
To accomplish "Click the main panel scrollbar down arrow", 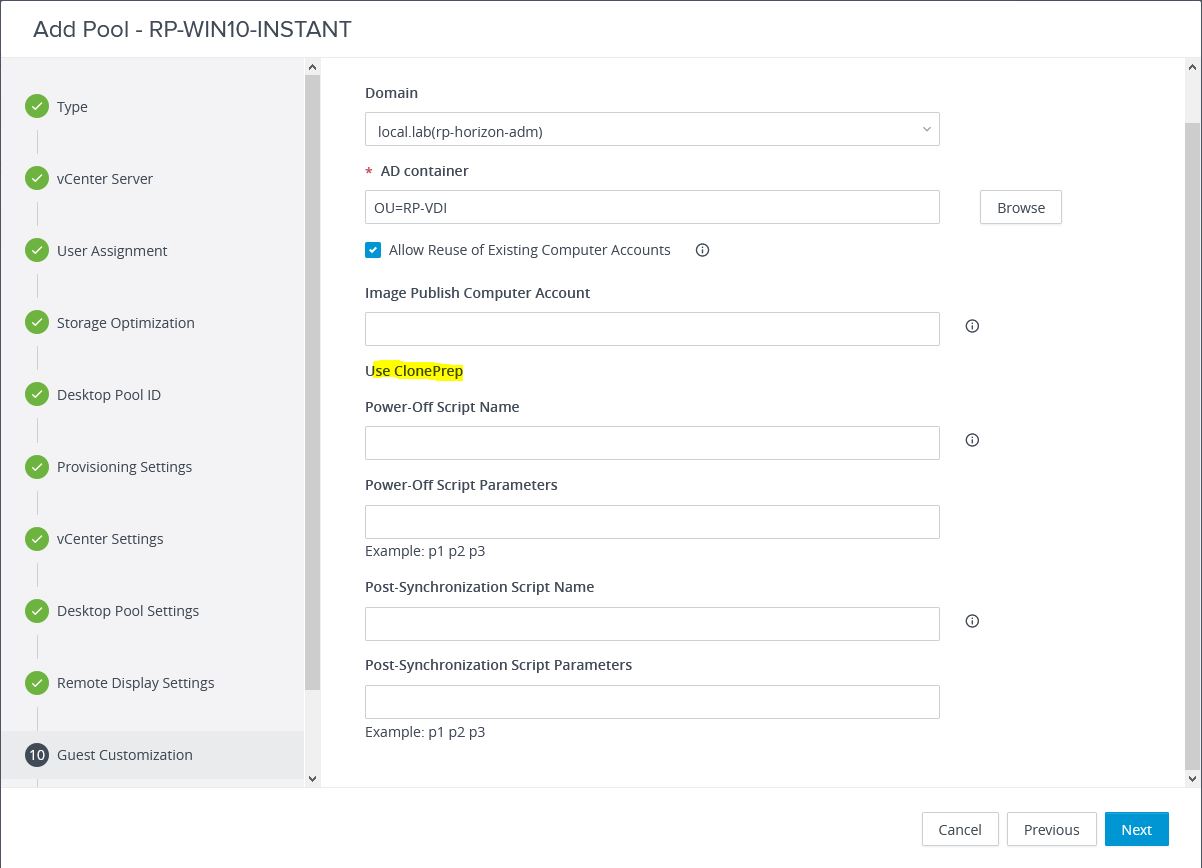I will click(1192, 778).
